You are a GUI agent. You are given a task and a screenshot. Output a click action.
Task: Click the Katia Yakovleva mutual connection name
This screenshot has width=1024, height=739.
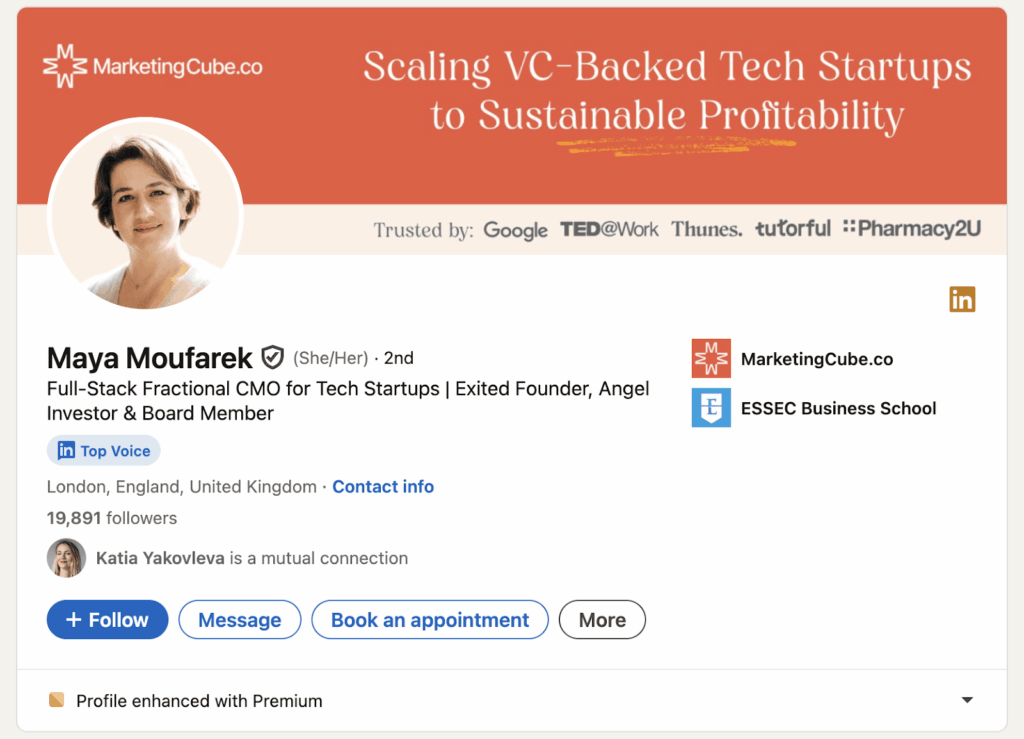coord(160,558)
